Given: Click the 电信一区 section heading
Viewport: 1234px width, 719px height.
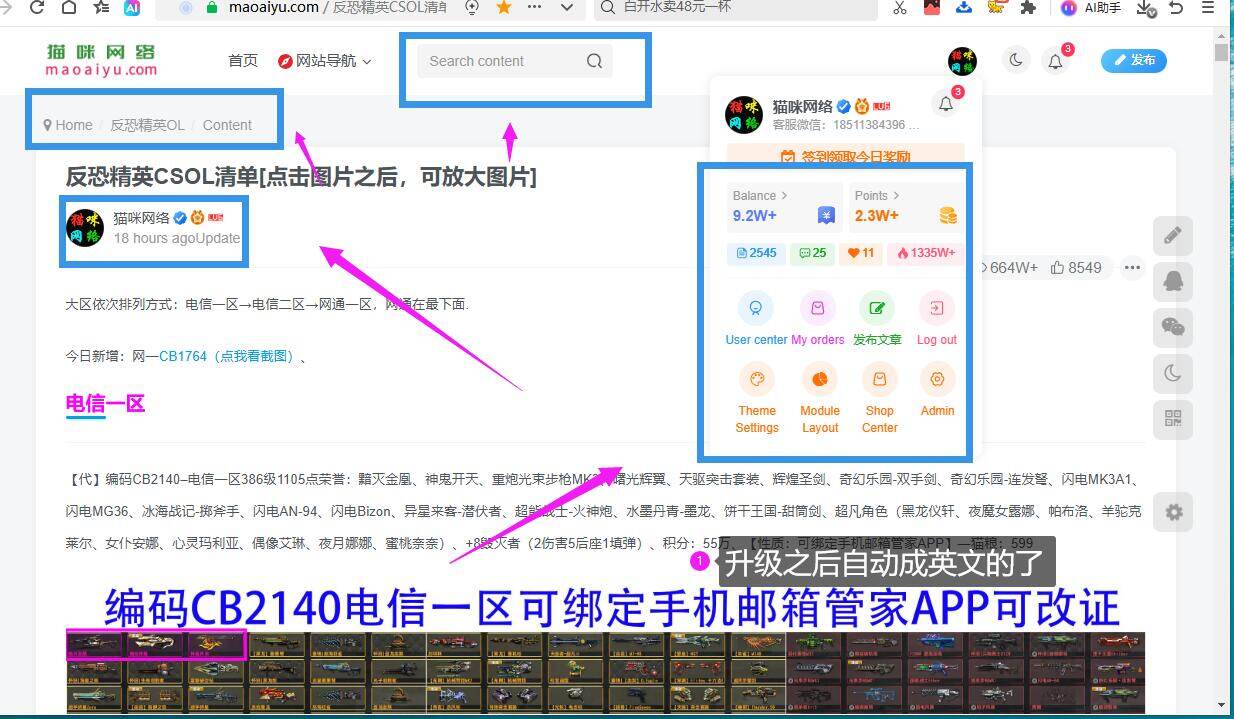Looking at the screenshot, I should tap(105, 404).
